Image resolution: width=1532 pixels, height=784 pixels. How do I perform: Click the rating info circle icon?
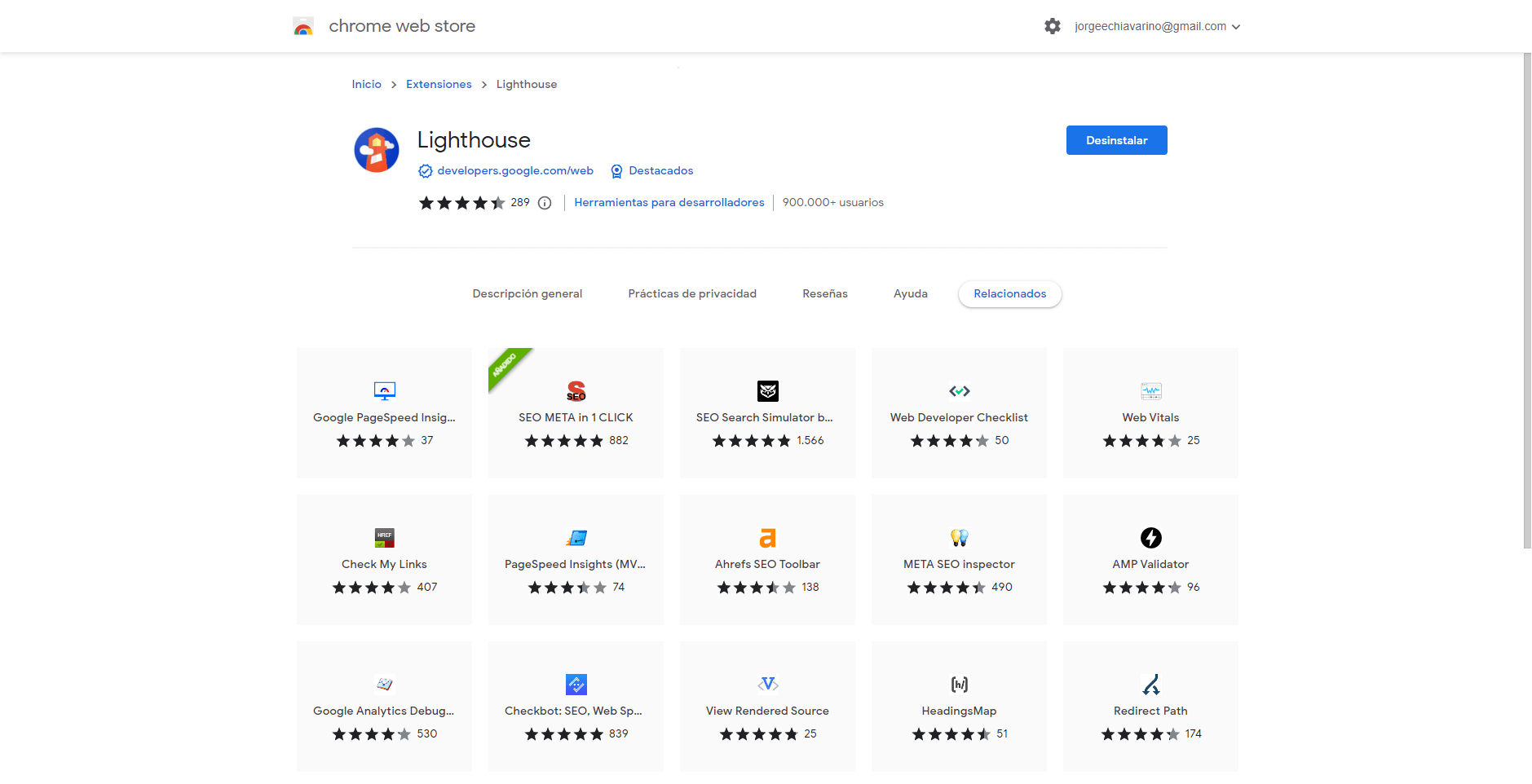(x=545, y=203)
